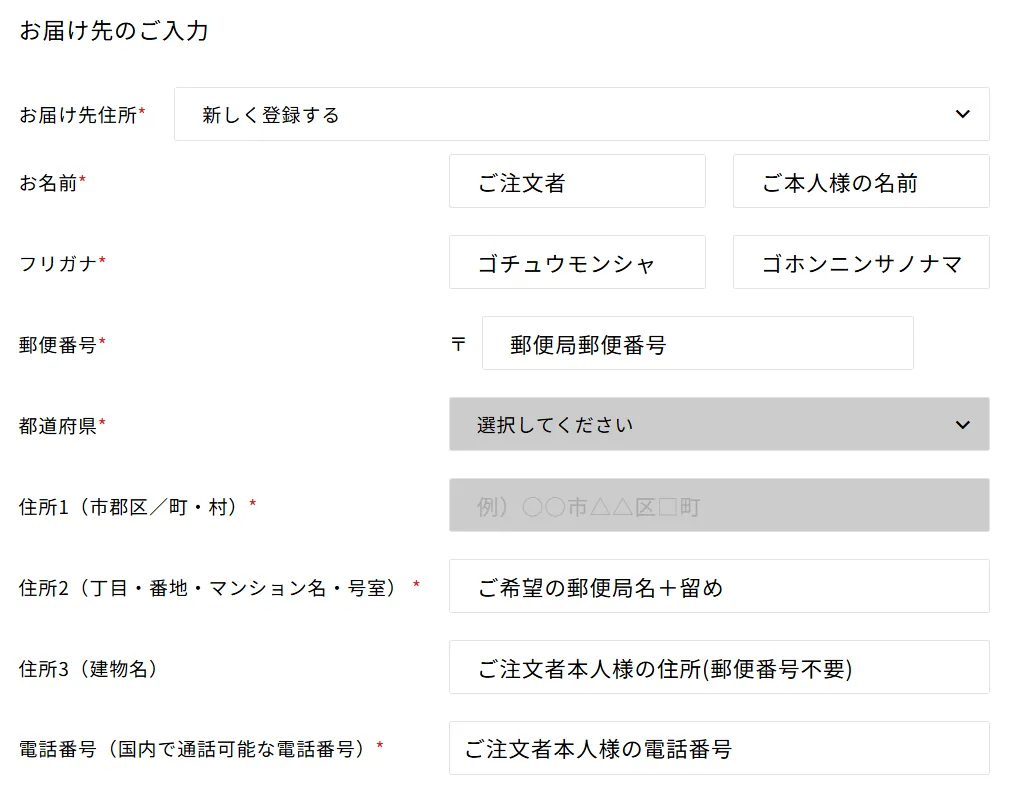1009x785 pixels.
Task: Click the 郵便局郵便番号 postal code field
Action: pos(697,344)
